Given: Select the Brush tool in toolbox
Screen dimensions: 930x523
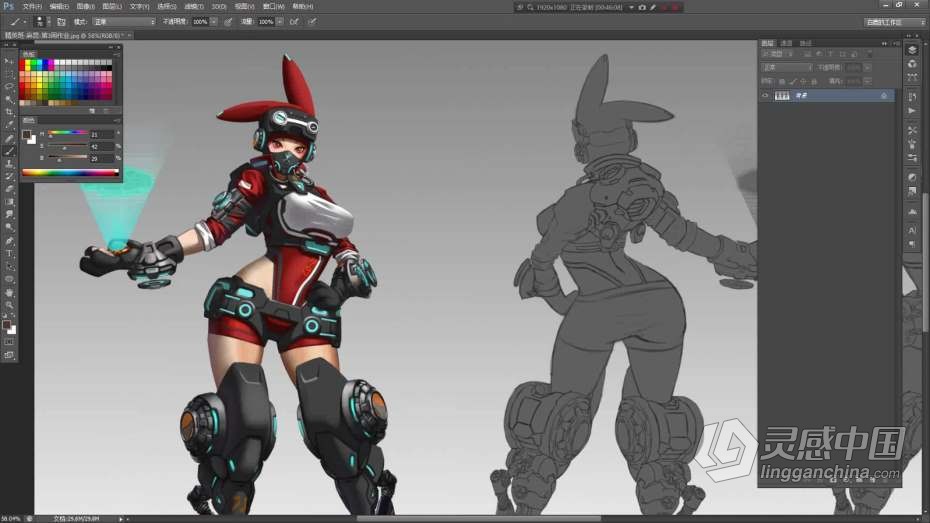Looking at the screenshot, I should [9, 151].
